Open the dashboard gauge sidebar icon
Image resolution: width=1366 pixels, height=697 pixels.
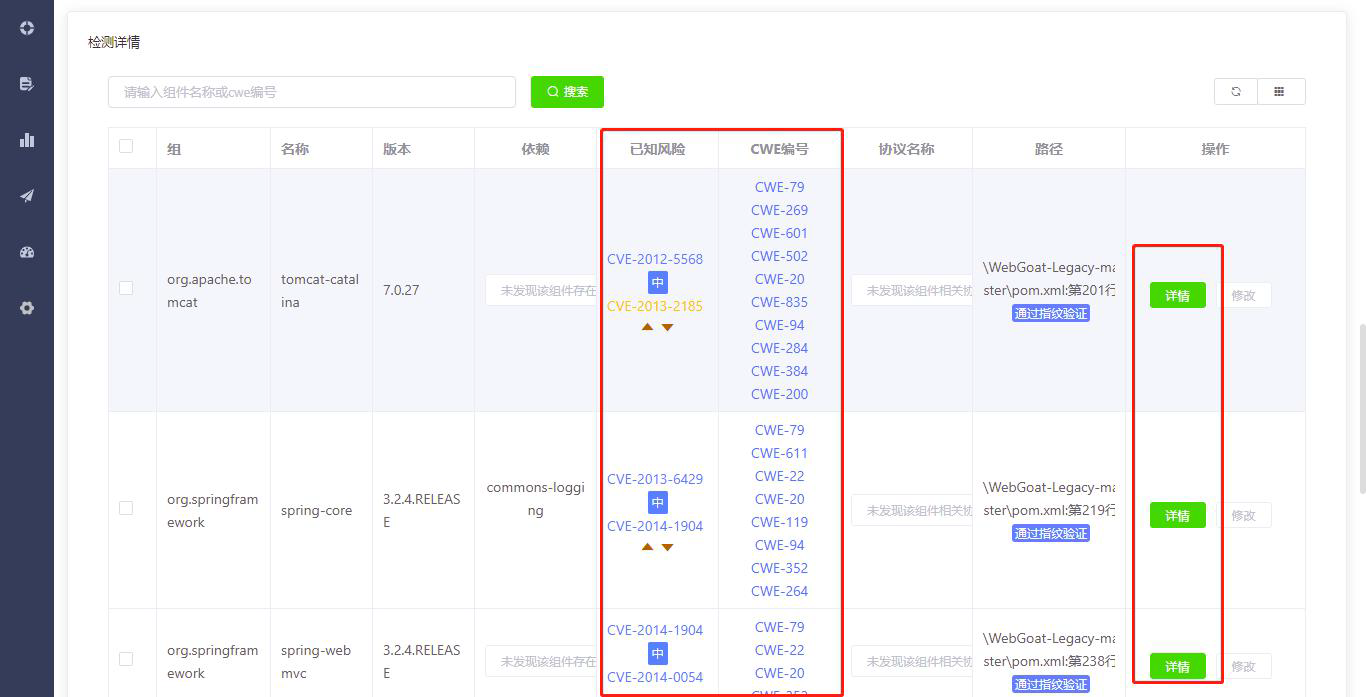point(27,252)
